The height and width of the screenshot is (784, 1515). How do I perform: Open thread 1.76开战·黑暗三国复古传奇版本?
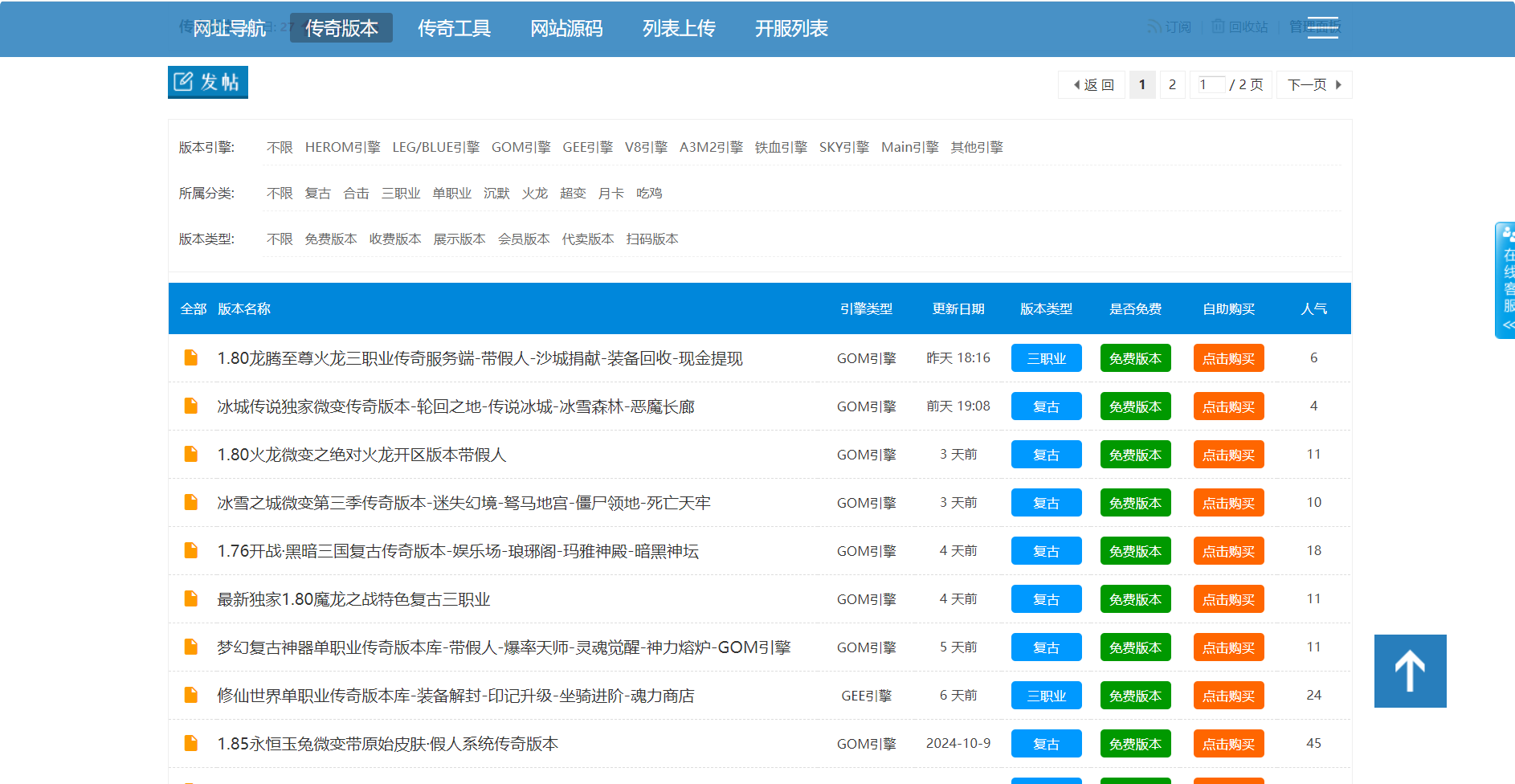(458, 551)
